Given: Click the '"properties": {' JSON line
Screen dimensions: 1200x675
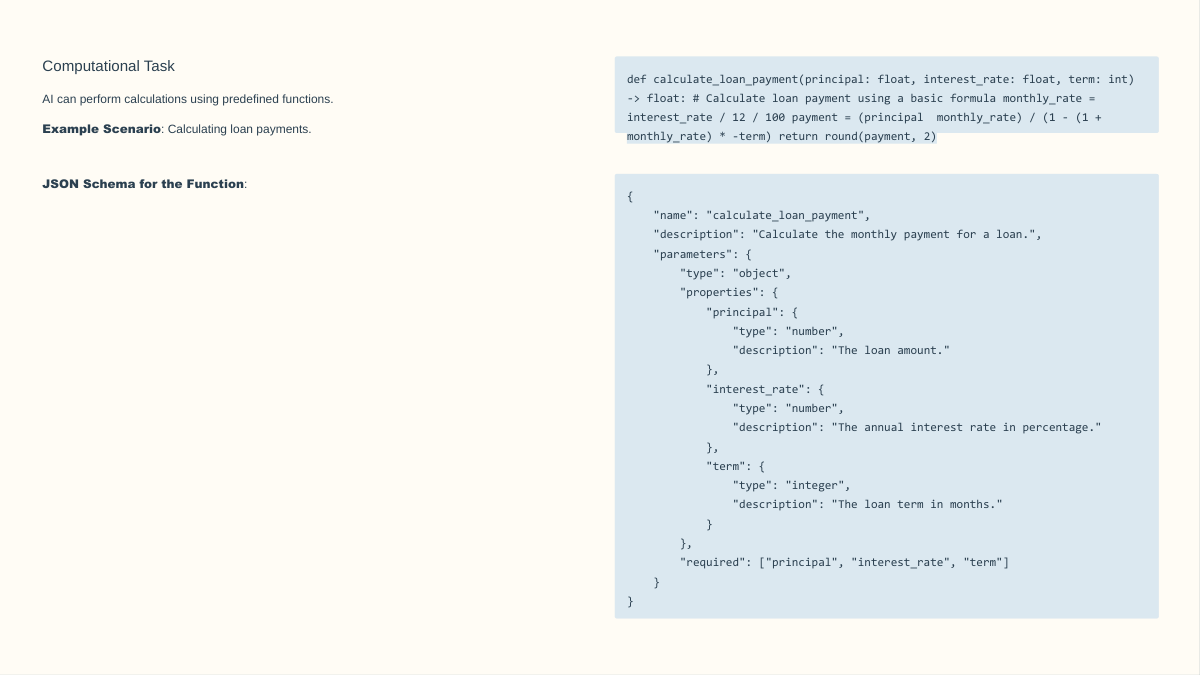Looking at the screenshot, I should coord(729,292).
